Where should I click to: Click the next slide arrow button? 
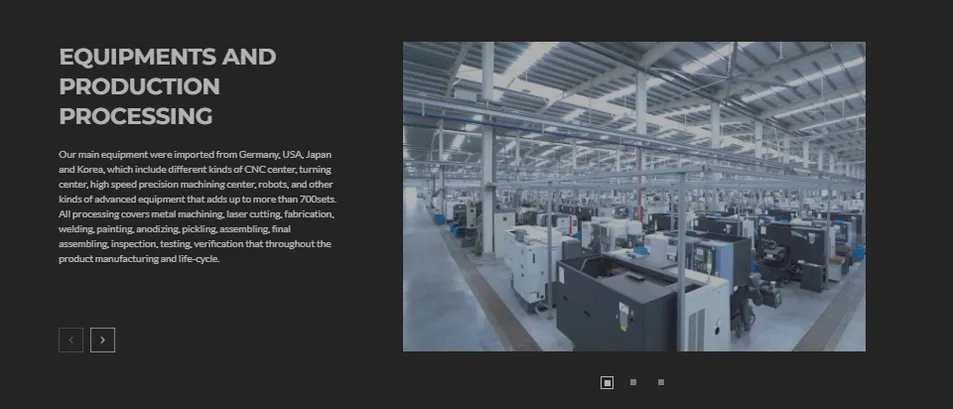coord(102,340)
